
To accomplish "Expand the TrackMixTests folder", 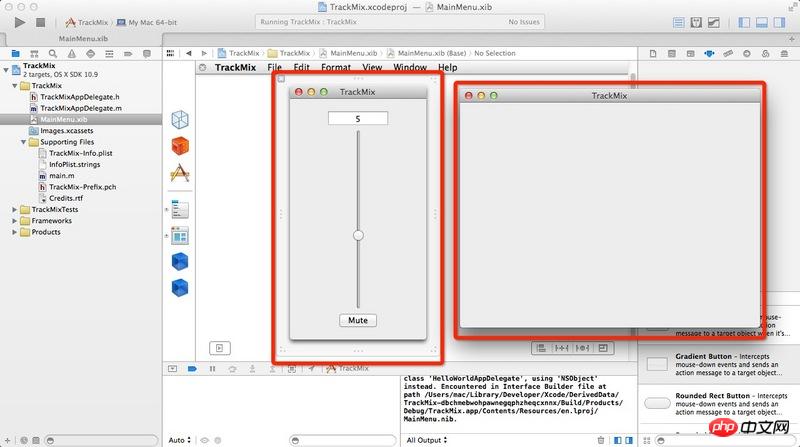I will click(x=15, y=209).
